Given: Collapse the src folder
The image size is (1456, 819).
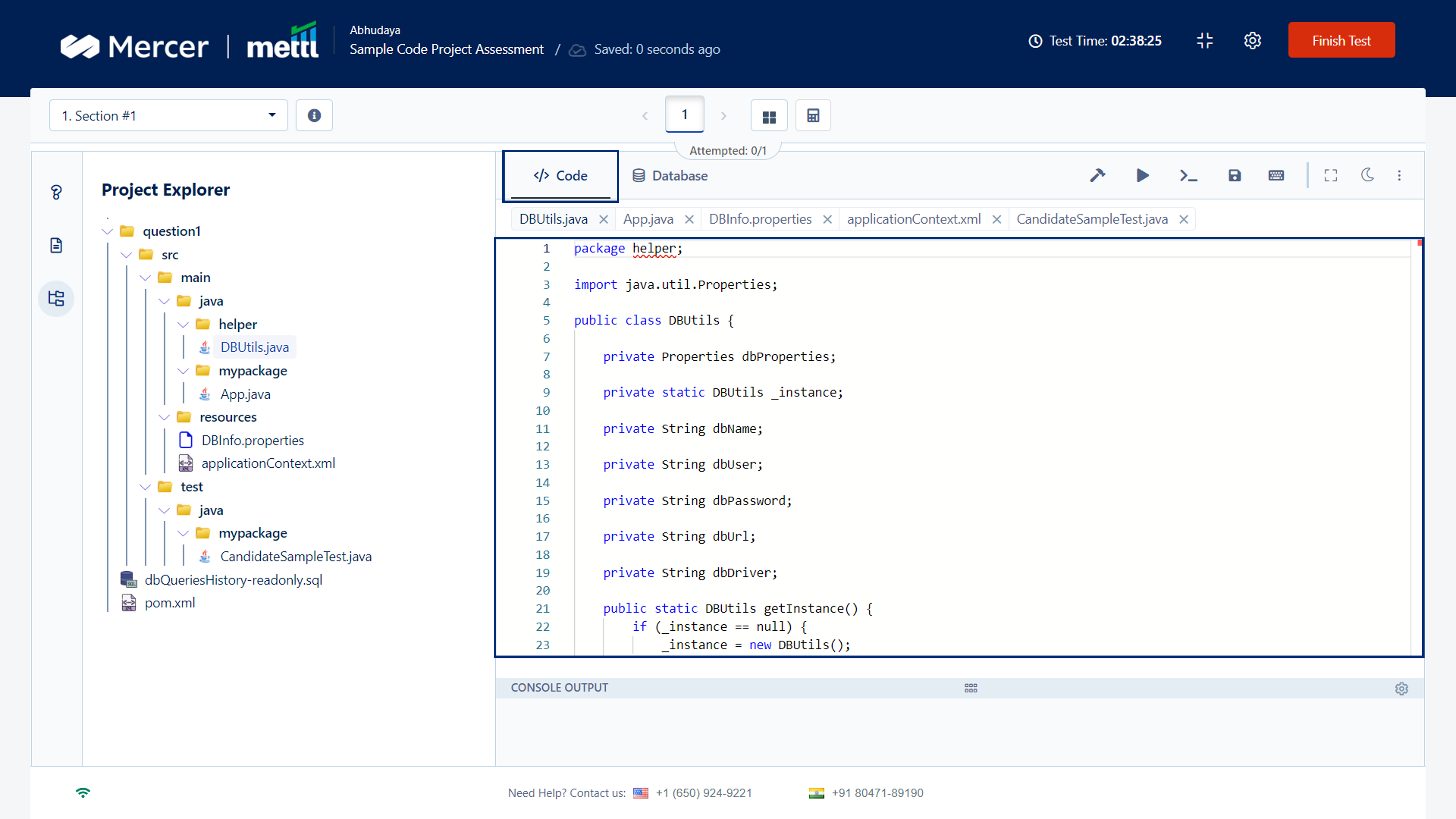Looking at the screenshot, I should 126,255.
